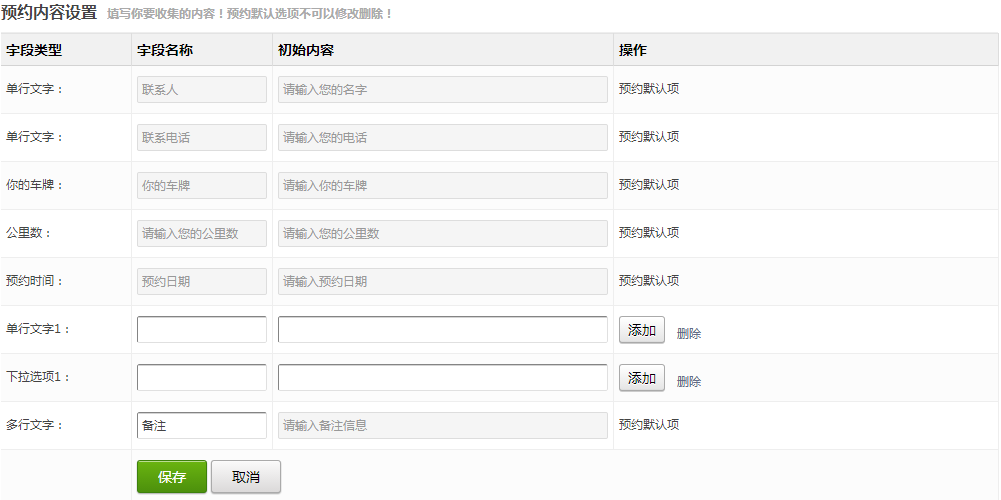Click the 你的车牌 field name box
This screenshot has height=500, width=1001.
[202, 186]
